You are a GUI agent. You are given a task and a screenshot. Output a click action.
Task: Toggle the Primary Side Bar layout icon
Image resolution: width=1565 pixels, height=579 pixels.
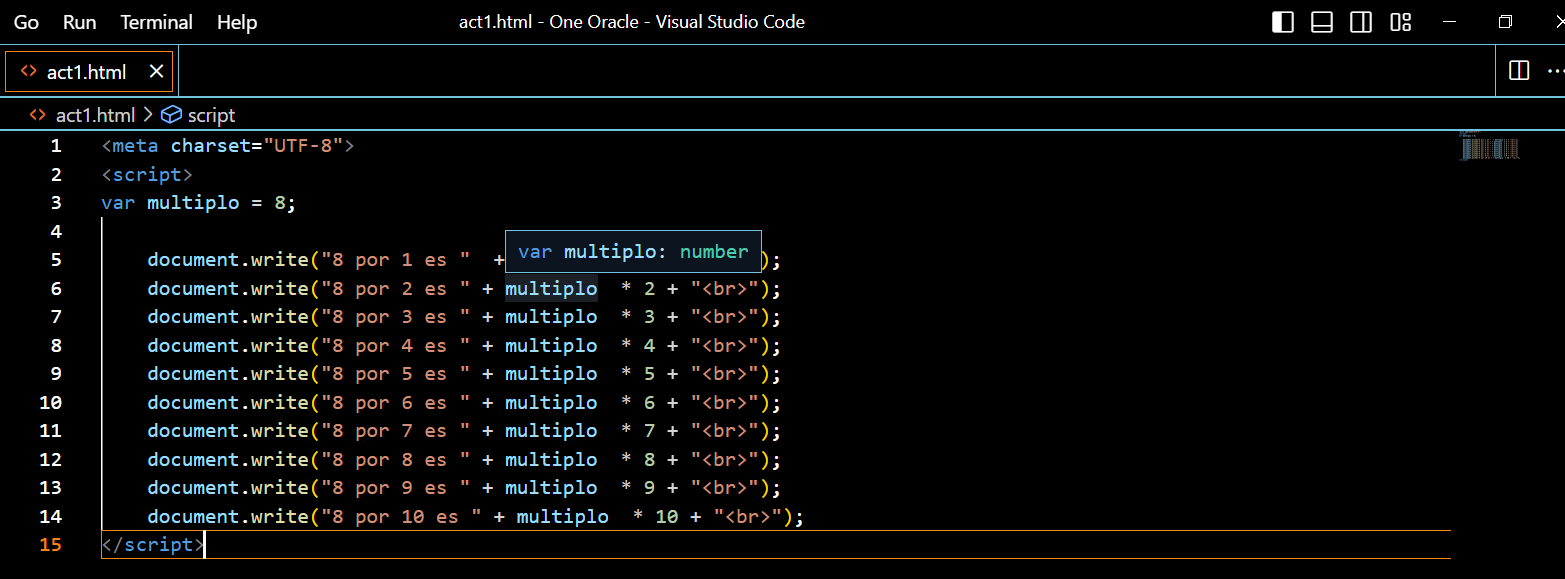[1283, 22]
